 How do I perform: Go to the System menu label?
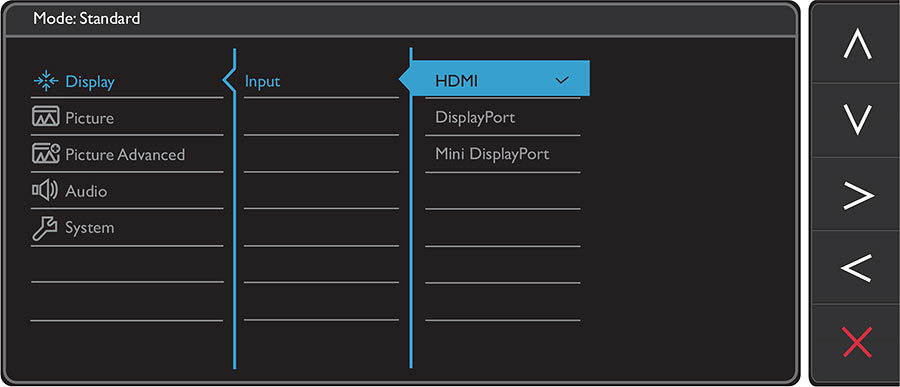click(x=90, y=228)
